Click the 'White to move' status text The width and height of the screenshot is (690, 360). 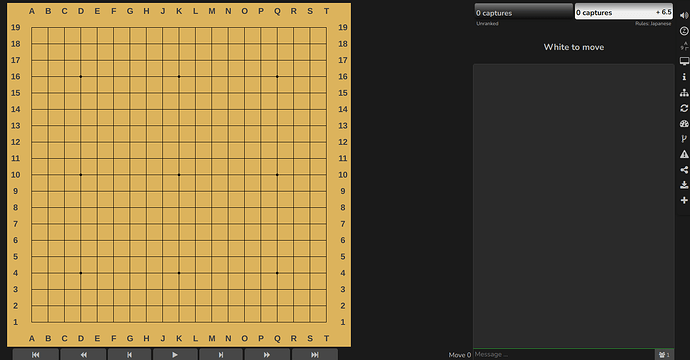573,47
